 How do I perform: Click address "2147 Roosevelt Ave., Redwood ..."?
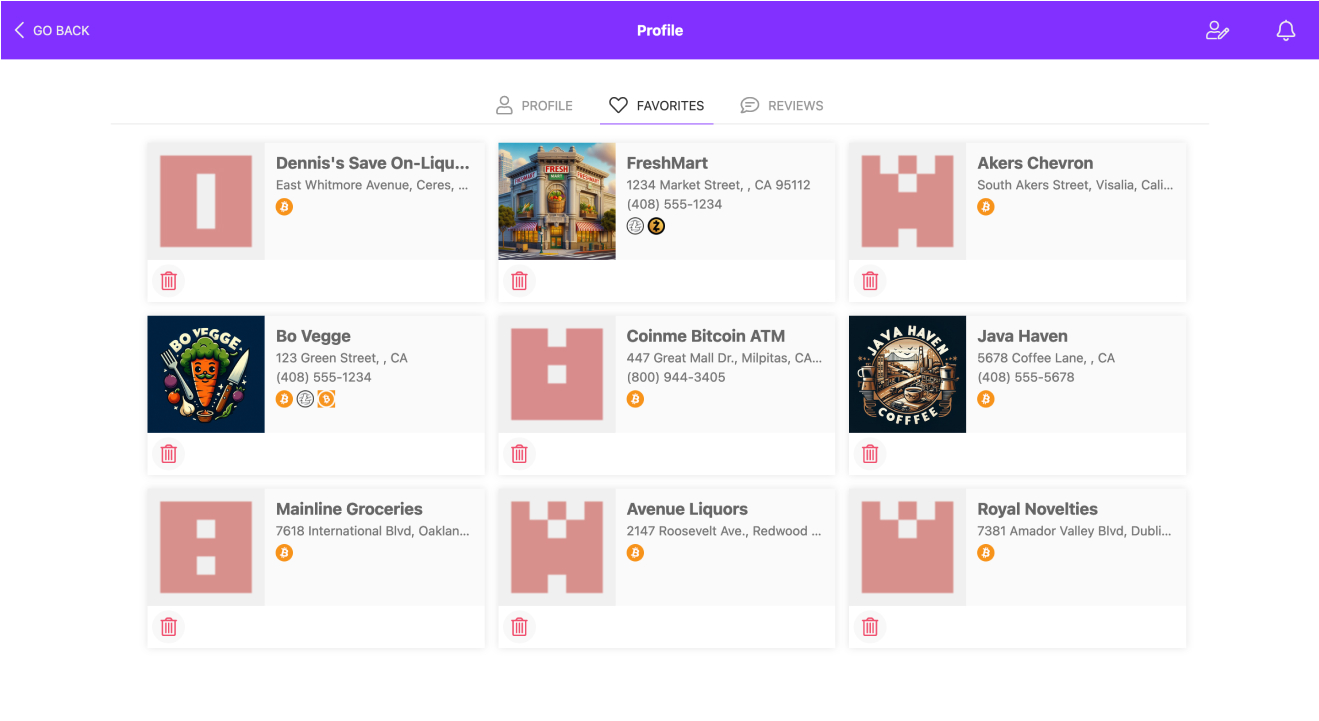pos(724,531)
